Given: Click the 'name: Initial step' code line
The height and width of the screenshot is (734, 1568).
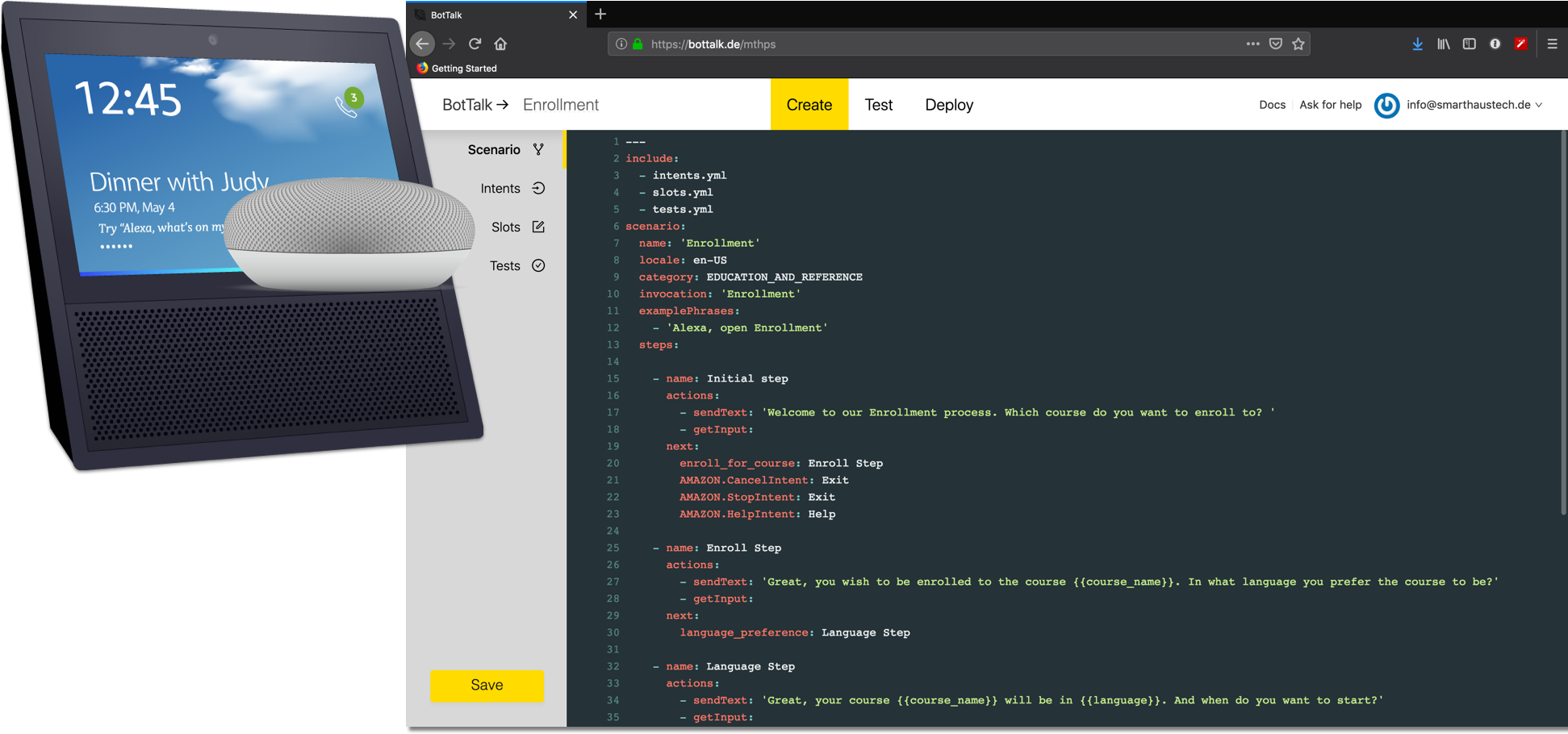Looking at the screenshot, I should coord(721,378).
